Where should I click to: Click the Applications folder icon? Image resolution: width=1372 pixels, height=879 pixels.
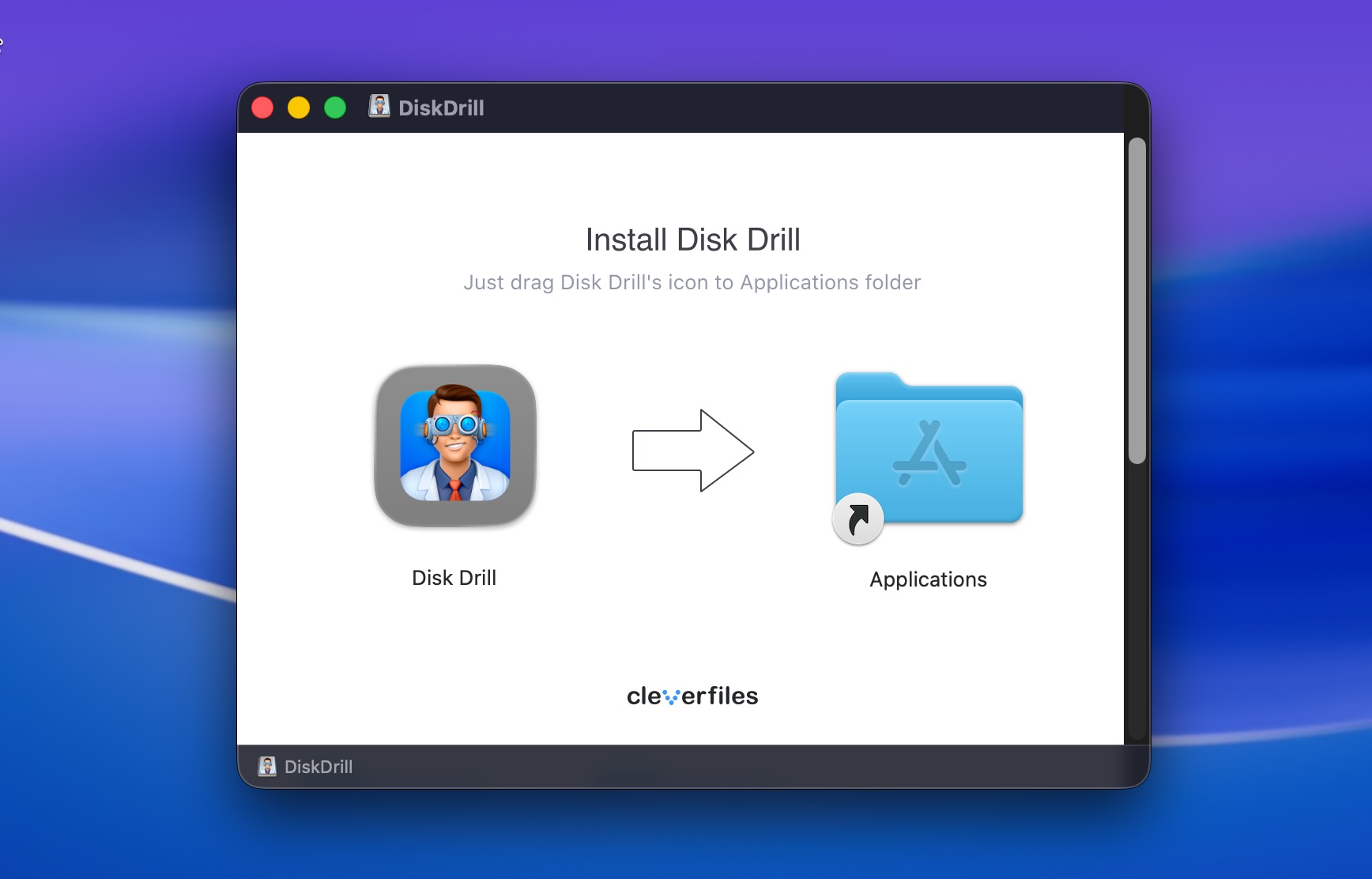coord(929,447)
